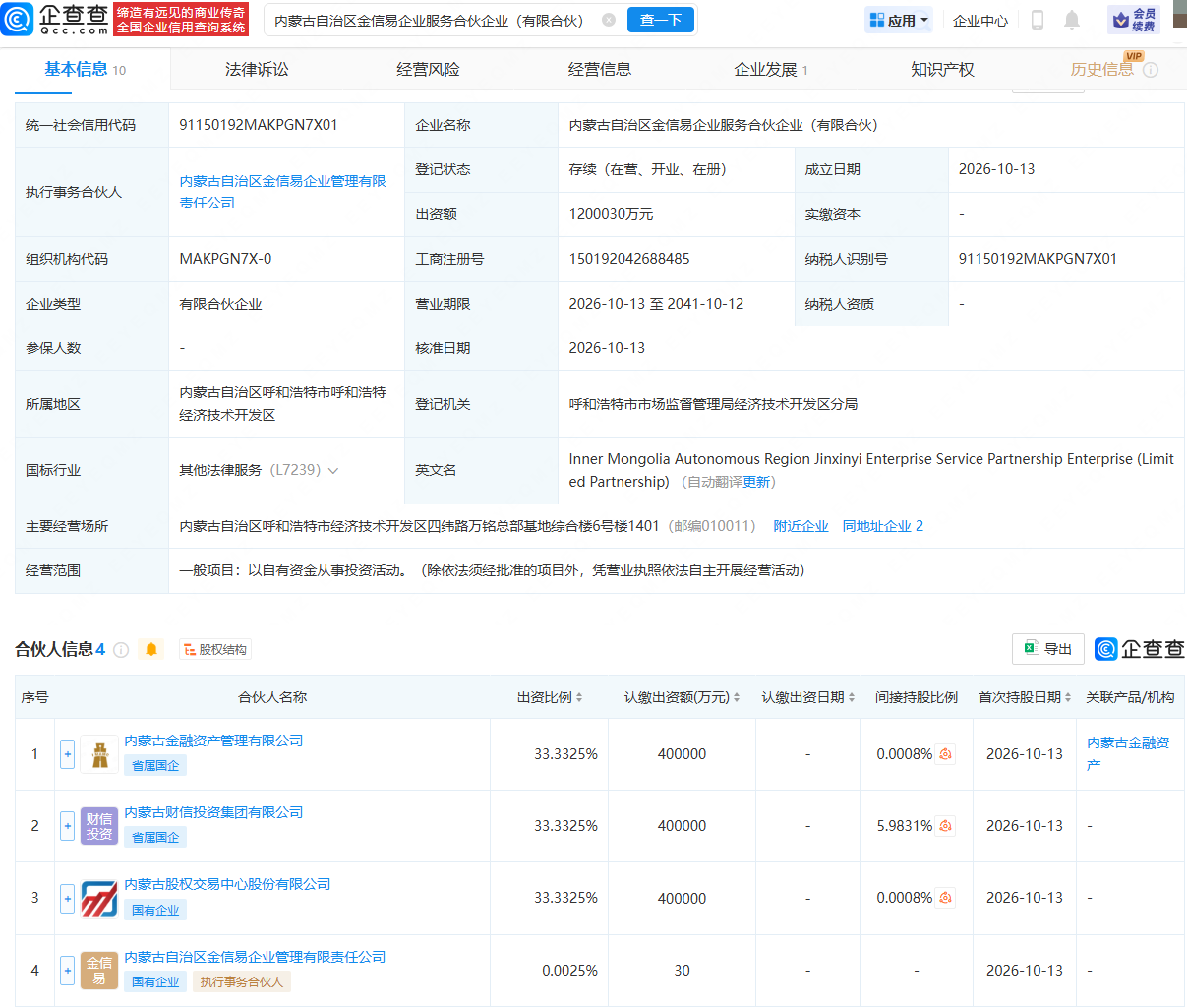The image size is (1187, 1008).
Task: Click the 查一下 search button
Action: tap(661, 20)
